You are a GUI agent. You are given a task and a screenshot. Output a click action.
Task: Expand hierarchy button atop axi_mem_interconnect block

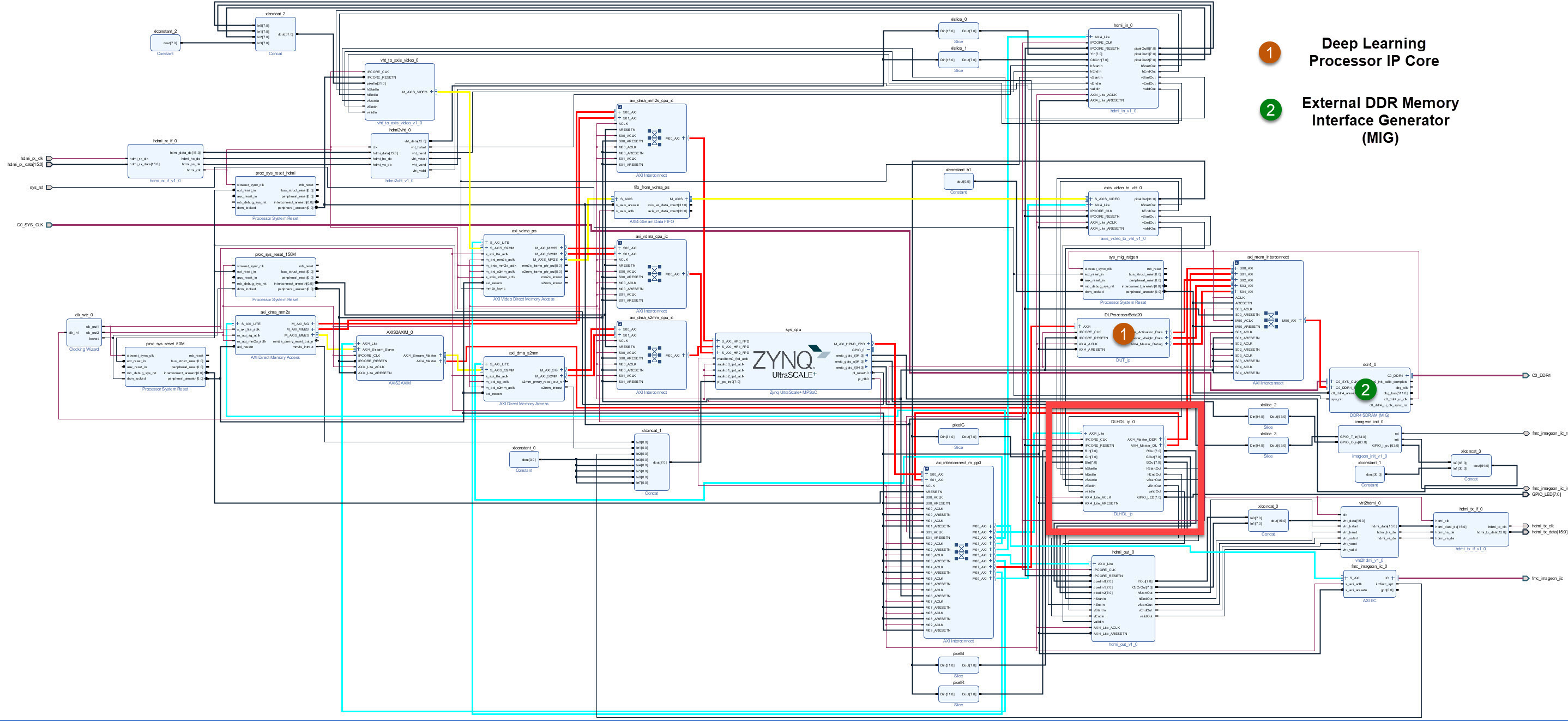pyautogui.click(x=1237, y=263)
